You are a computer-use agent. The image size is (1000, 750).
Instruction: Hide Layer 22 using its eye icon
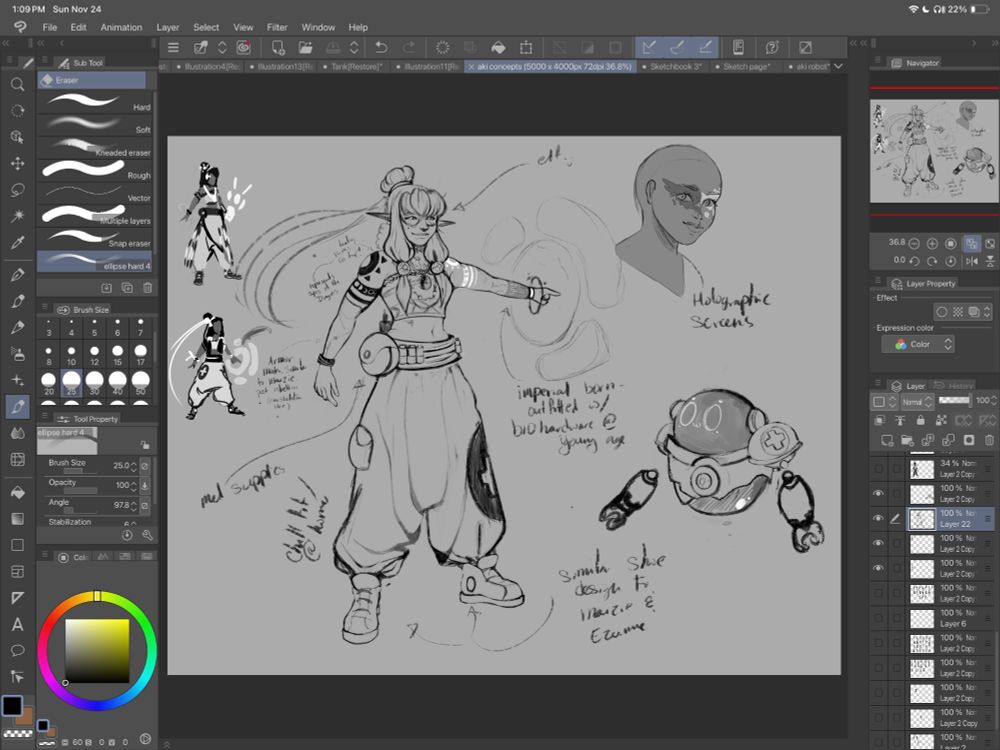878,518
